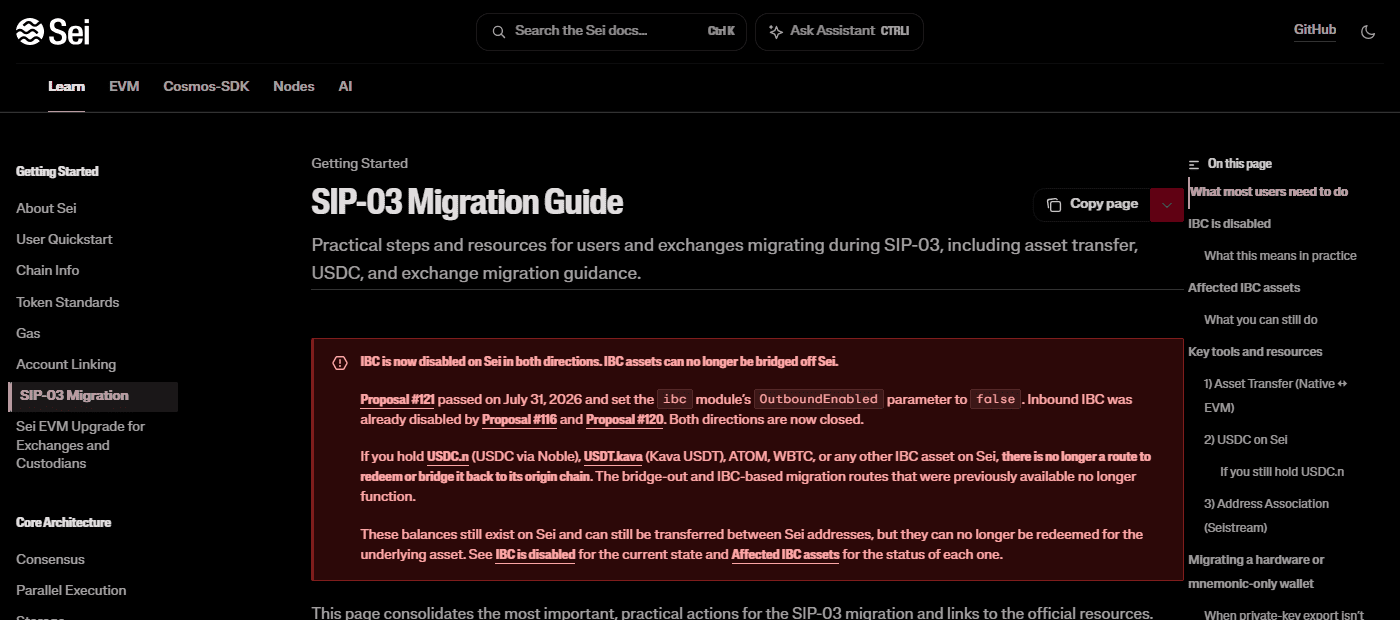Switch to the Cosmos-SDK tab
The image size is (1400, 620).
(206, 87)
